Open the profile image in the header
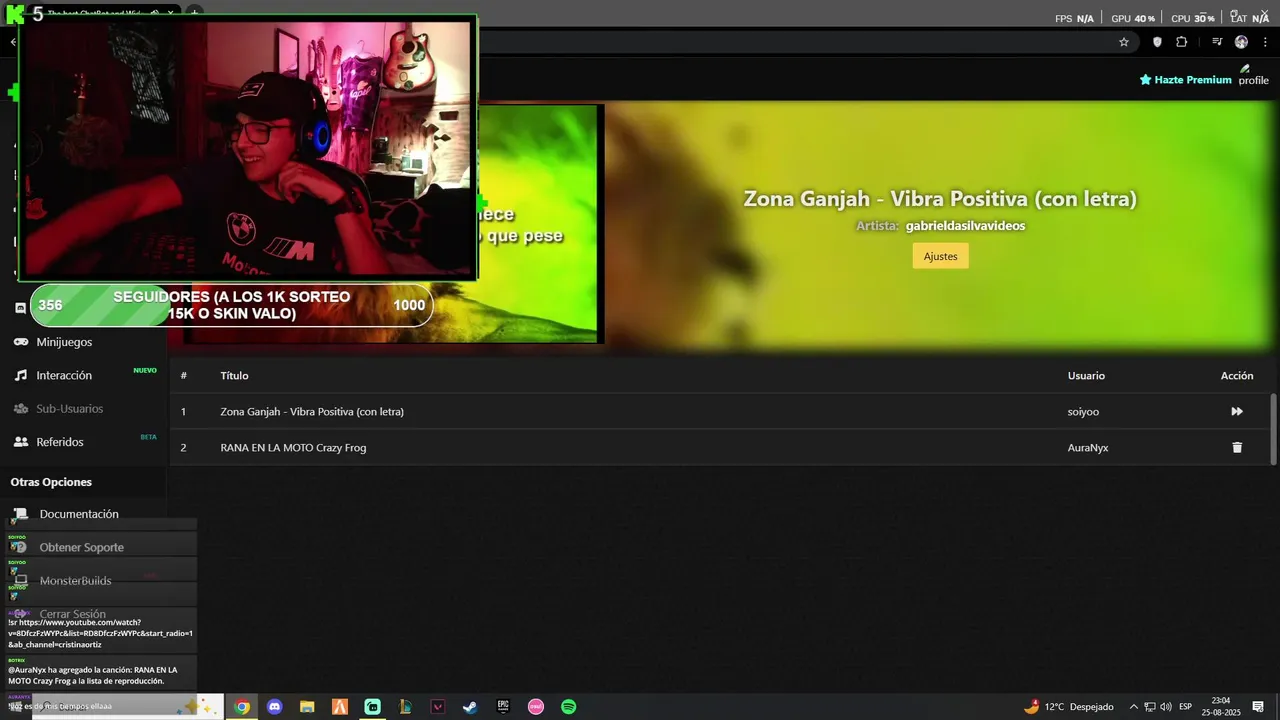The height and width of the screenshot is (720, 1280). tap(1253, 75)
